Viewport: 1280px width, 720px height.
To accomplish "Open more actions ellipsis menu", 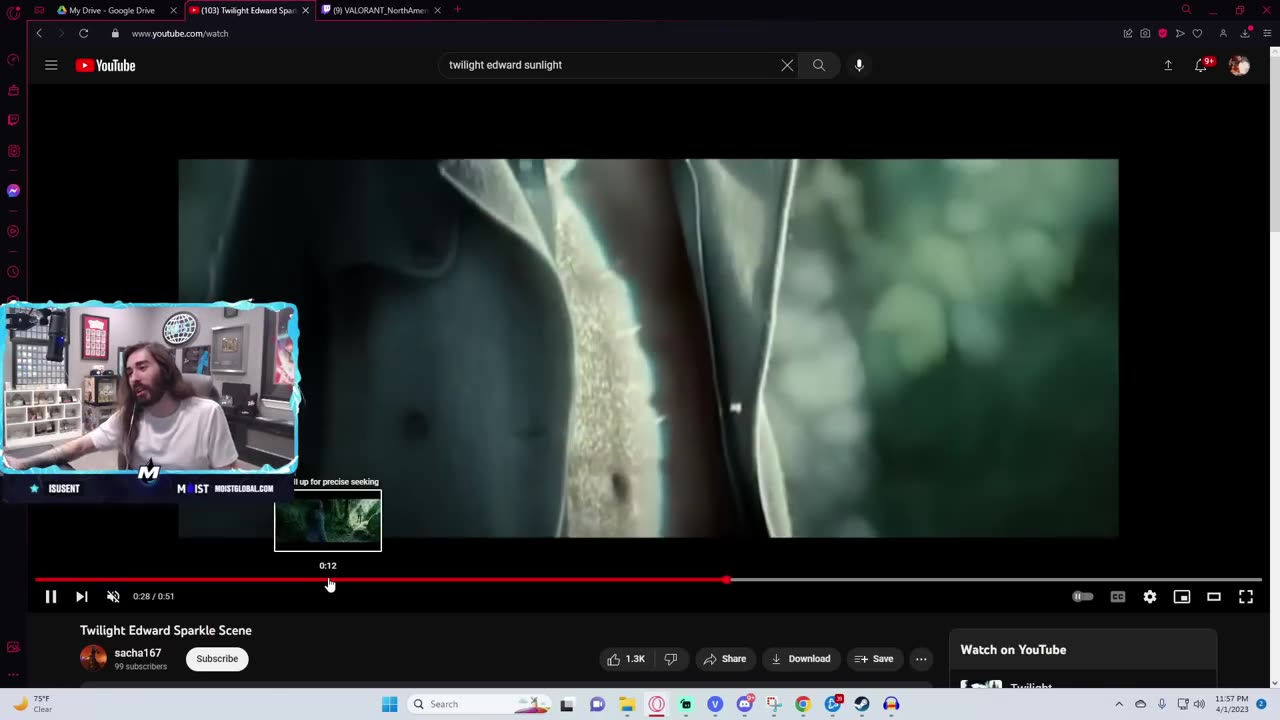I will click(921, 659).
